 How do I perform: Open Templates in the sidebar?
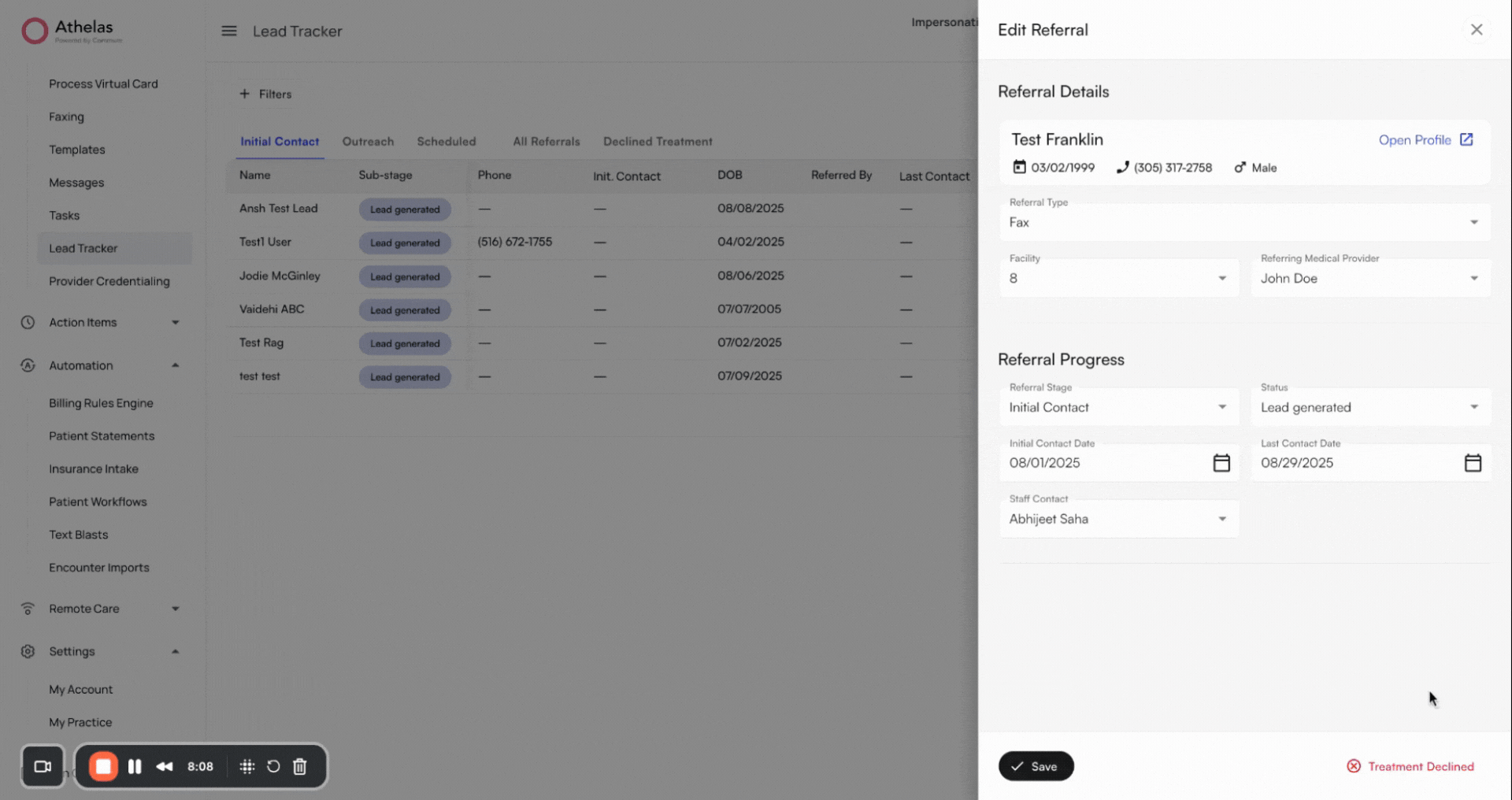tap(76, 150)
